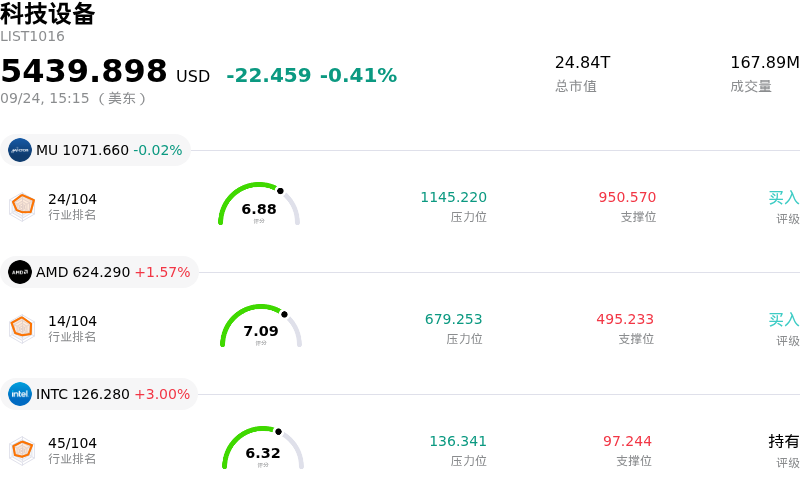800x488 pixels.
Task: Select the 24/104 industry ranking text
Action: 72,199
